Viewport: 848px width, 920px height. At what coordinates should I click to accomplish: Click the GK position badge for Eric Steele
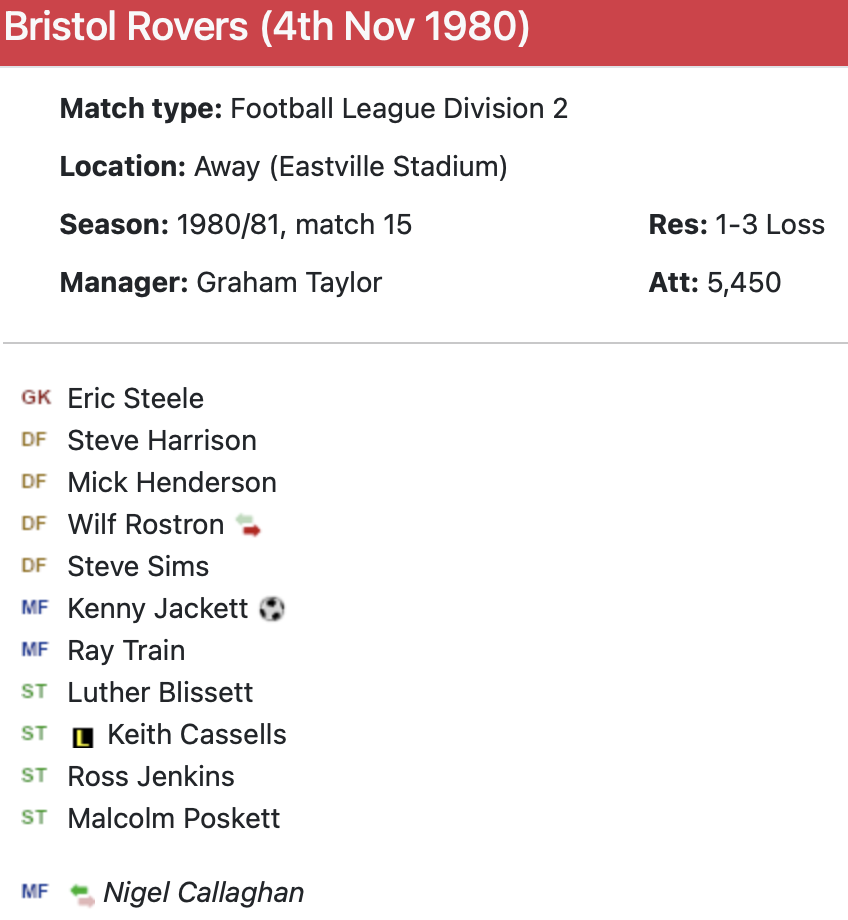36,398
